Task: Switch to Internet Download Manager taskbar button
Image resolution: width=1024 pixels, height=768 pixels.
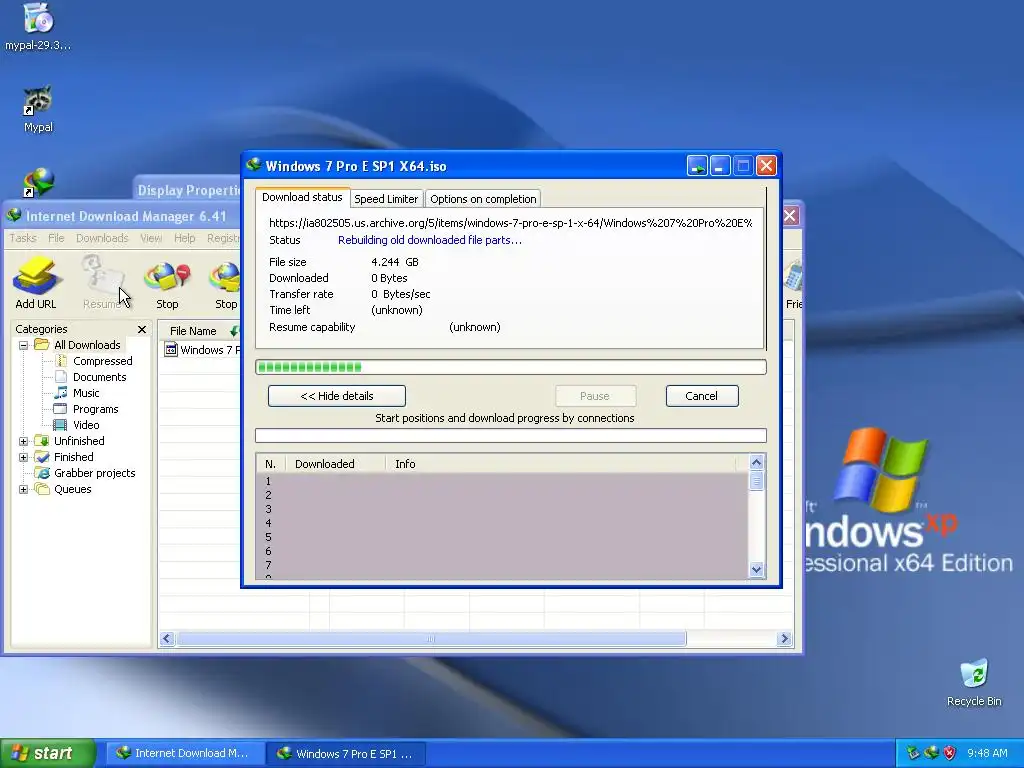Action: tap(186, 753)
